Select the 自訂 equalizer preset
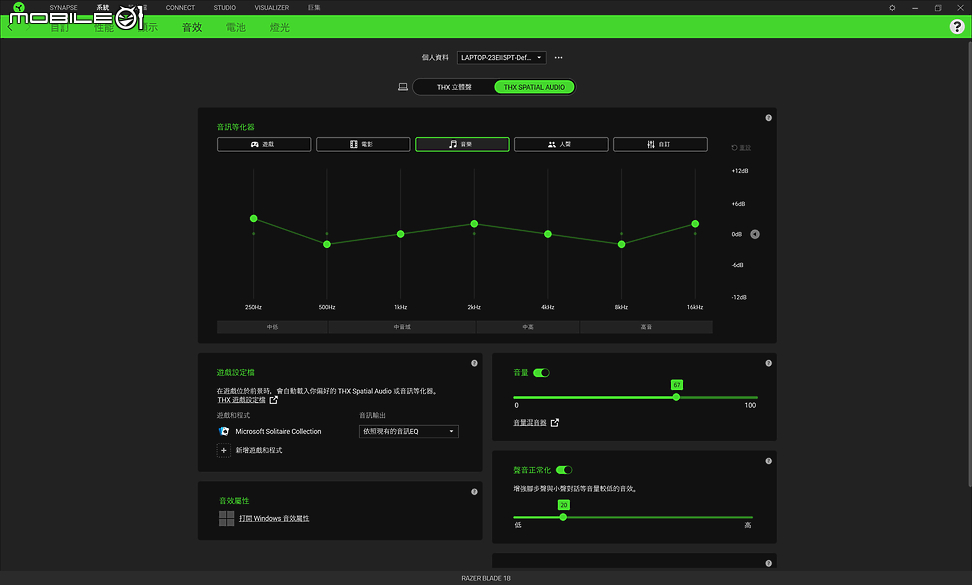 click(660, 144)
